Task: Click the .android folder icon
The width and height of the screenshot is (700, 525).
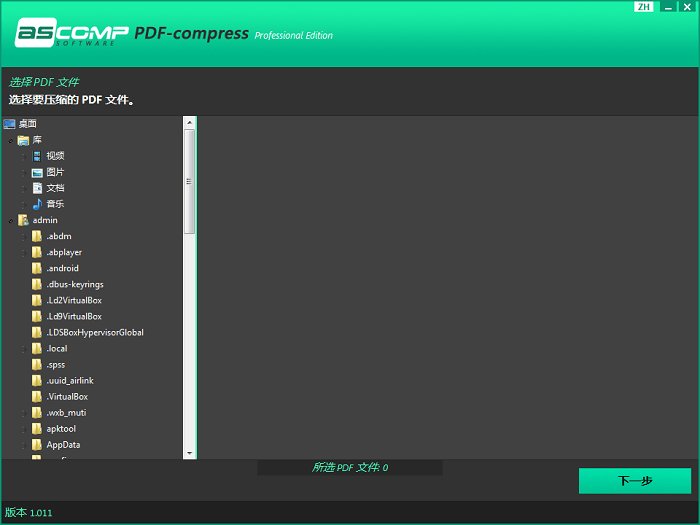Action: click(37, 268)
